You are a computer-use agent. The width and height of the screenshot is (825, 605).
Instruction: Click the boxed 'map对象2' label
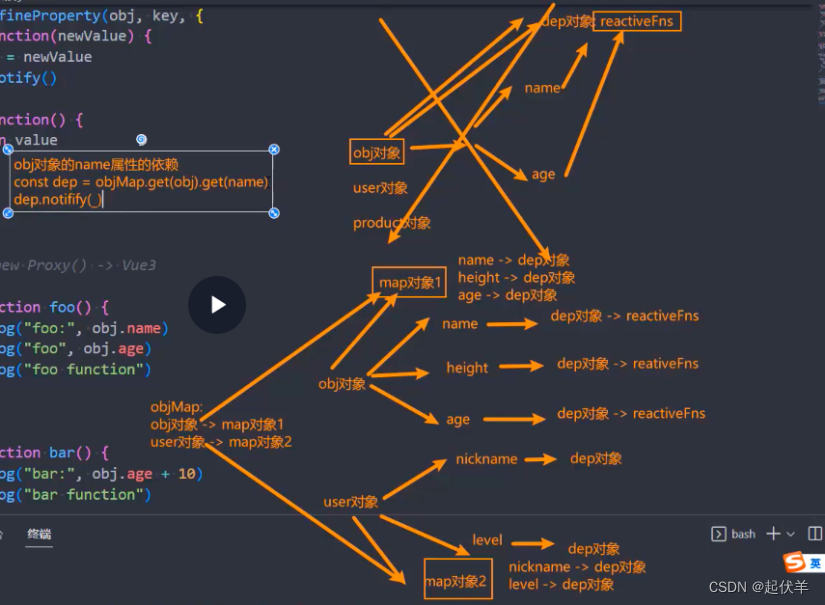tap(458, 579)
